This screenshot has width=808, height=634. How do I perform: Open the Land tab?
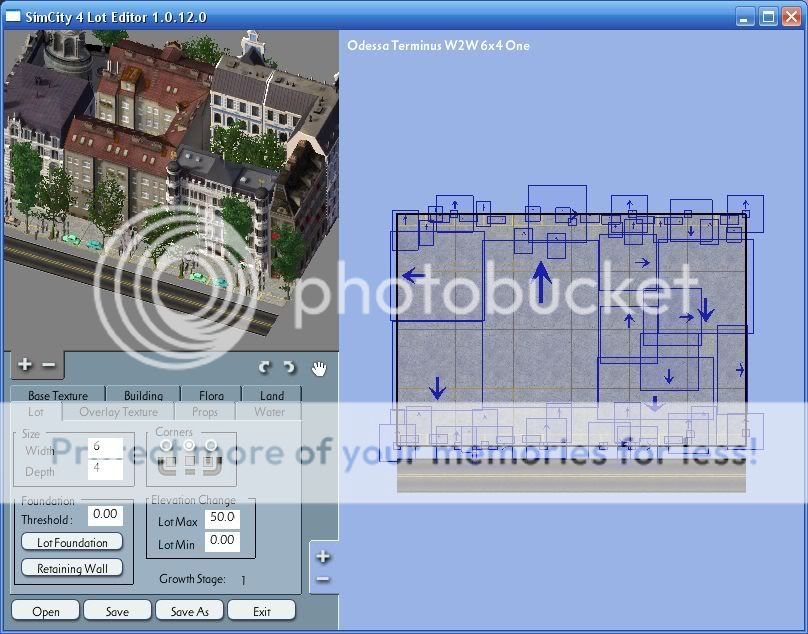272,395
